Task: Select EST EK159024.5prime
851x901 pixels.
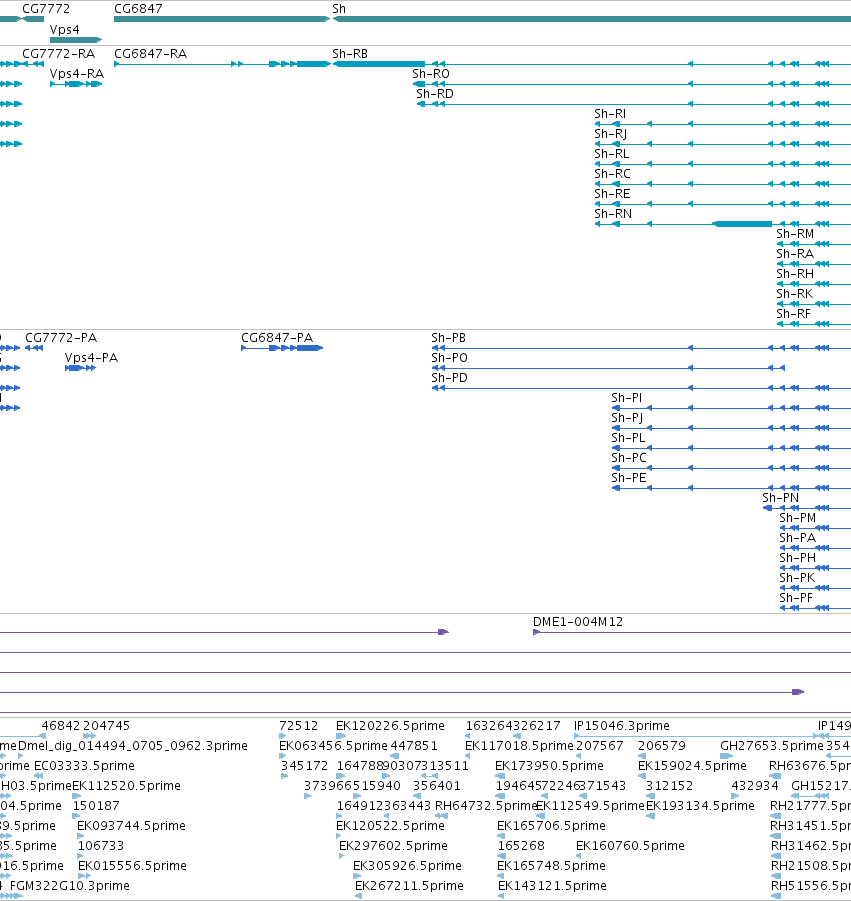Action: coord(692,766)
